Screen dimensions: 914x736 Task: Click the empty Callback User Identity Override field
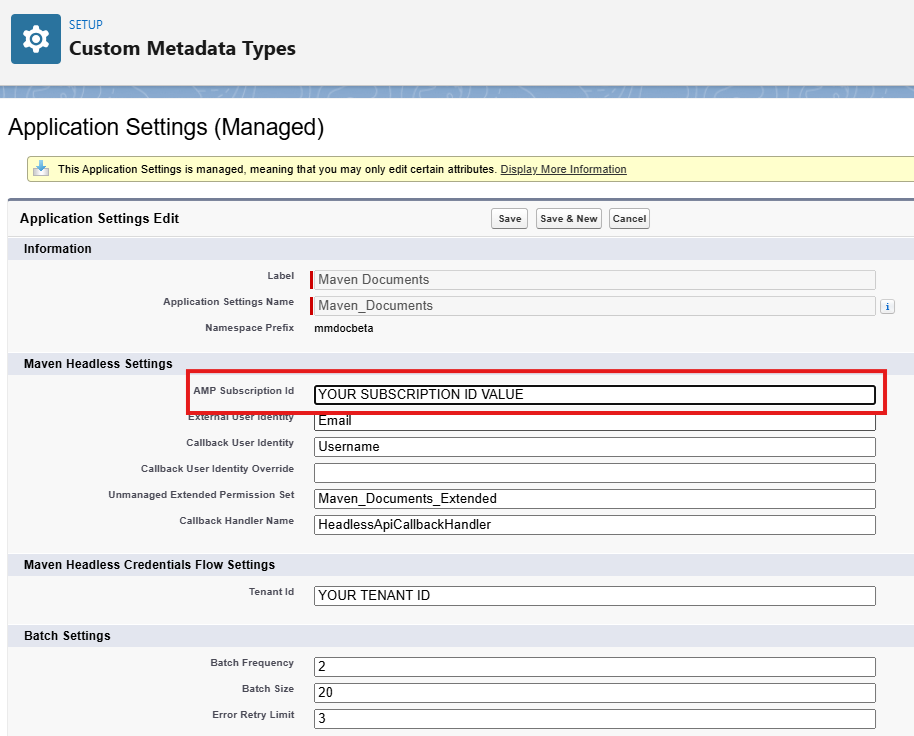coord(594,473)
